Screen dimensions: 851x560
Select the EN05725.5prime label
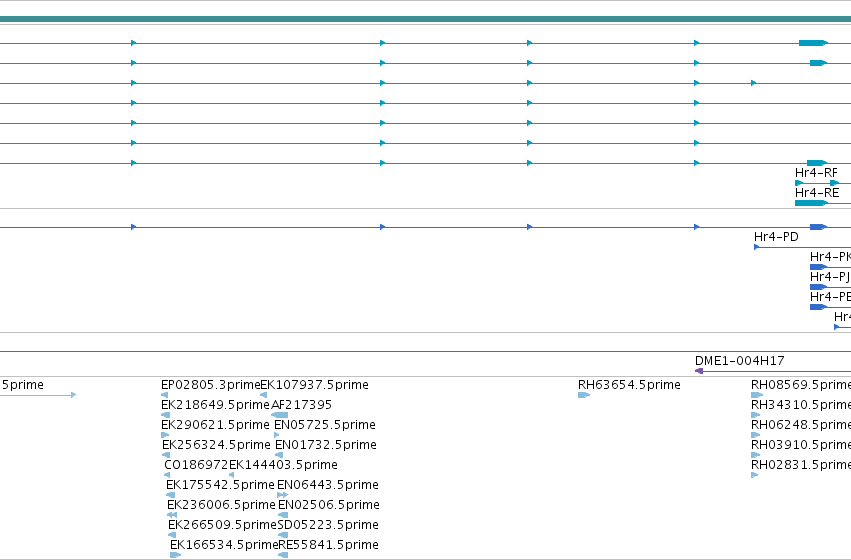325,425
